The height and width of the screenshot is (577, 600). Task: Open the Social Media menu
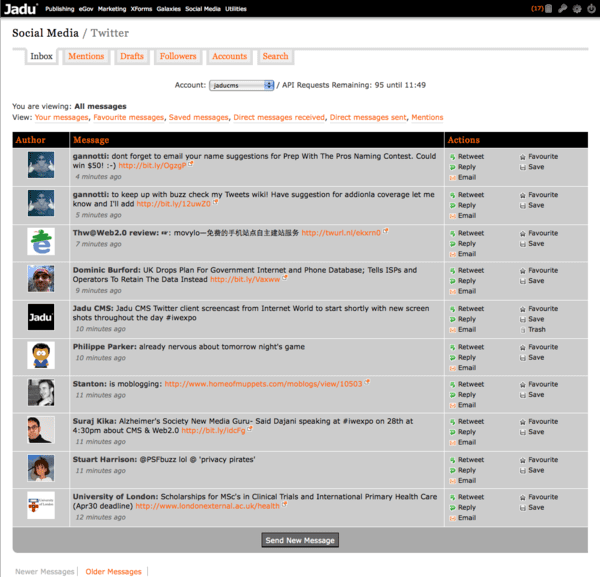[203, 9]
